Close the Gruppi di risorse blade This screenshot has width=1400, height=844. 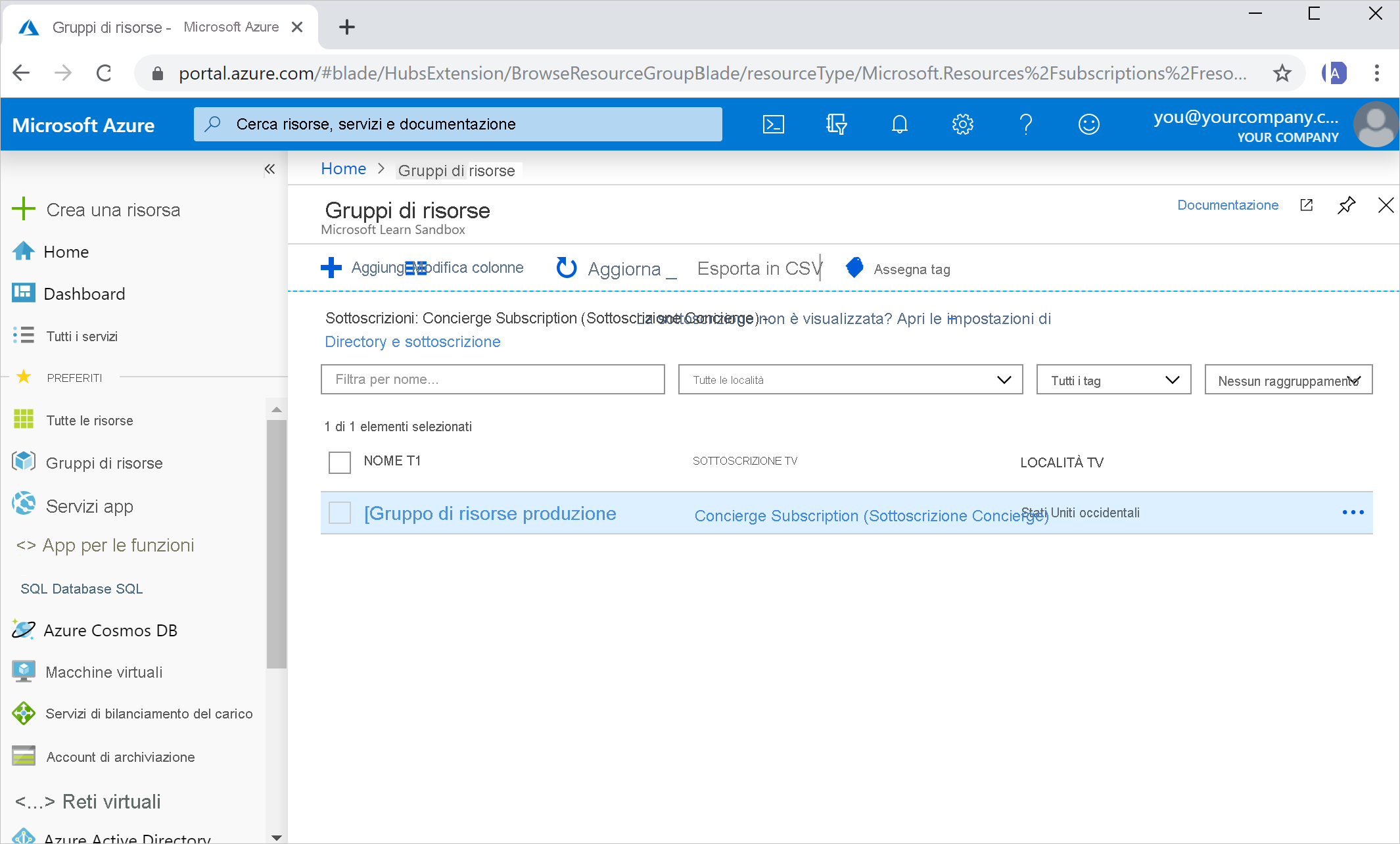point(1386,205)
